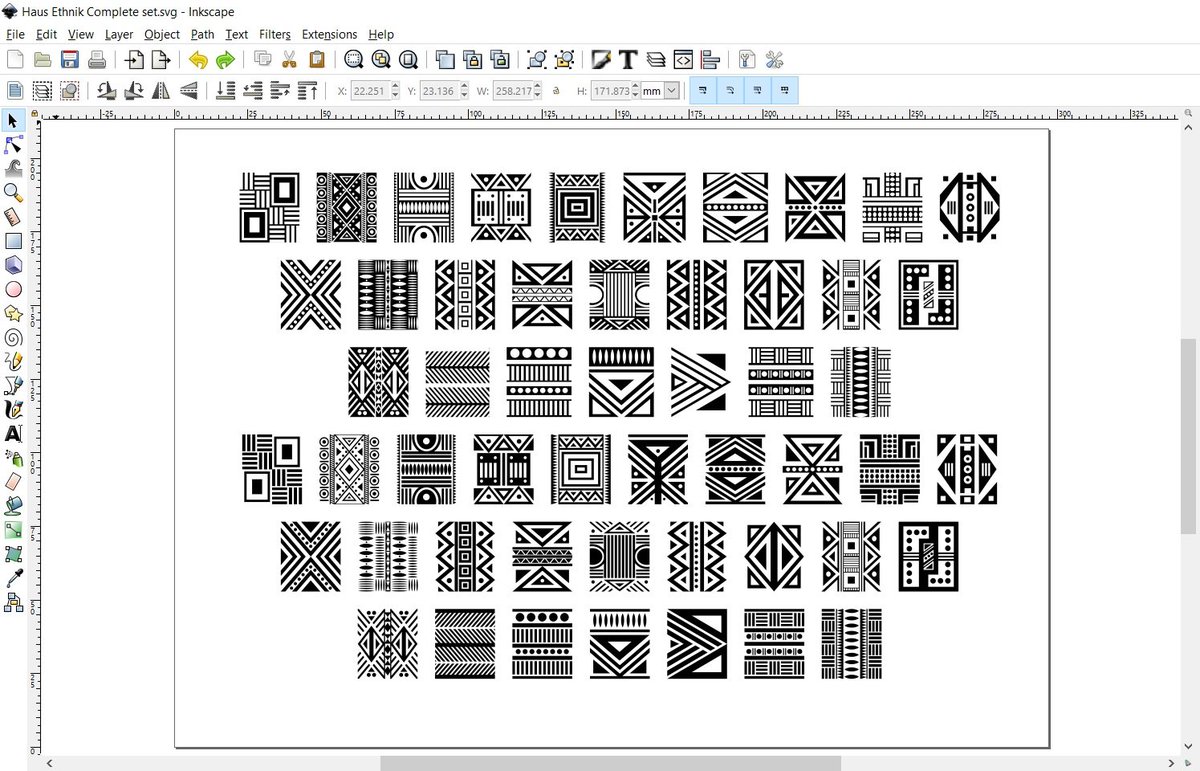The height and width of the screenshot is (771, 1200).
Task: Print the document
Action: tap(97, 60)
